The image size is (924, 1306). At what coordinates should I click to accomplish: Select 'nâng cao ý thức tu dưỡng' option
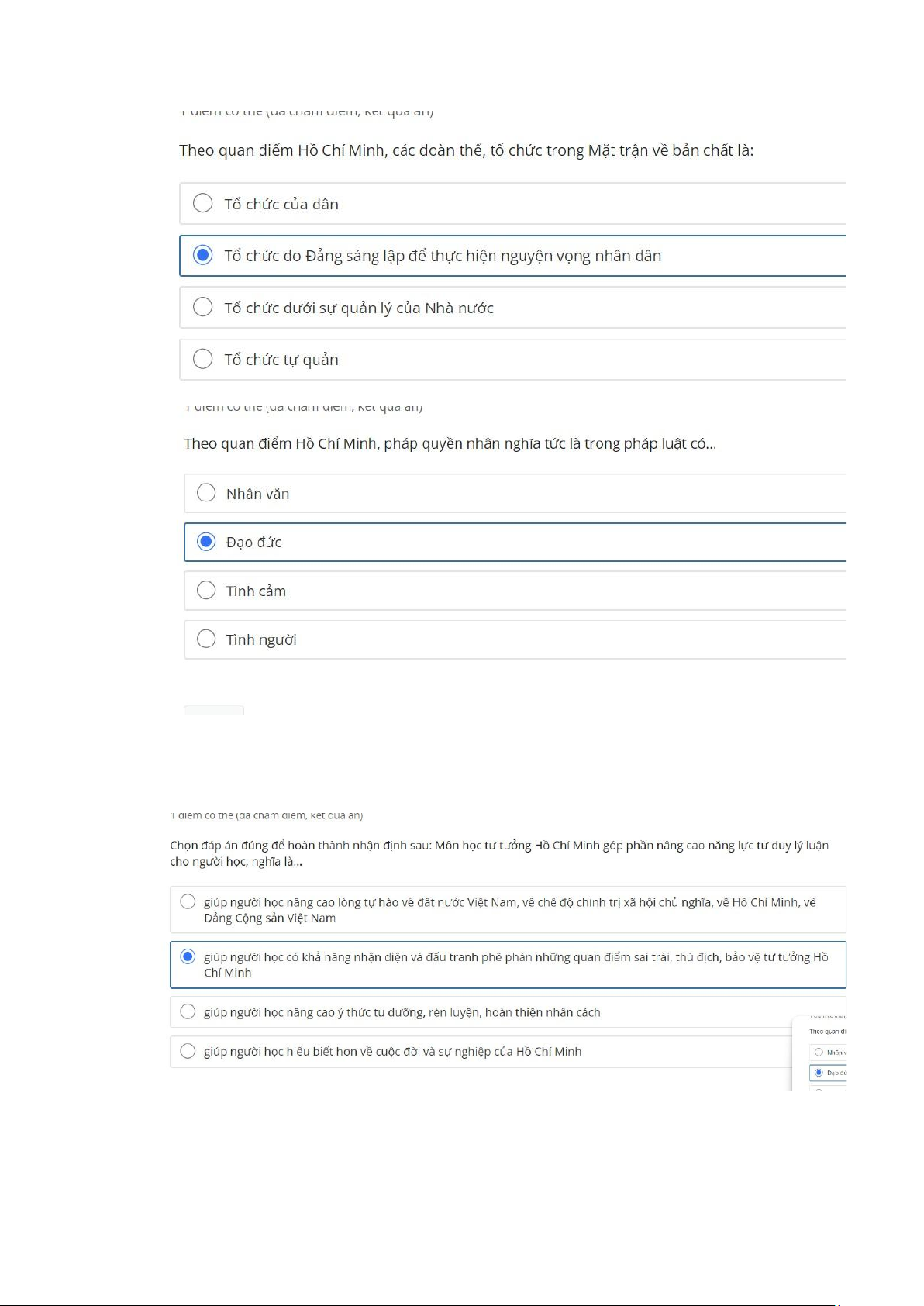point(188,1011)
